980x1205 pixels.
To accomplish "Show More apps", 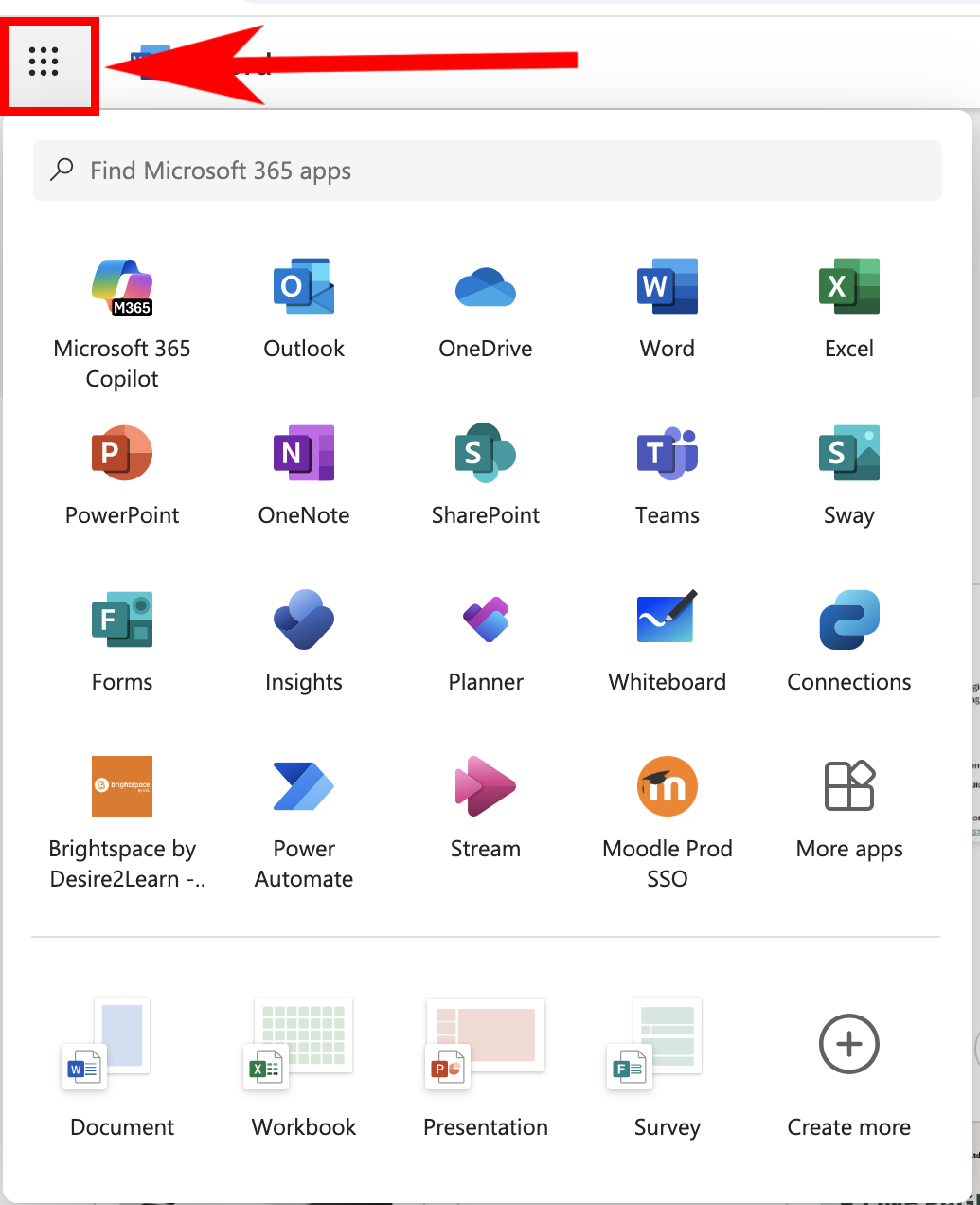I will pos(849,809).
